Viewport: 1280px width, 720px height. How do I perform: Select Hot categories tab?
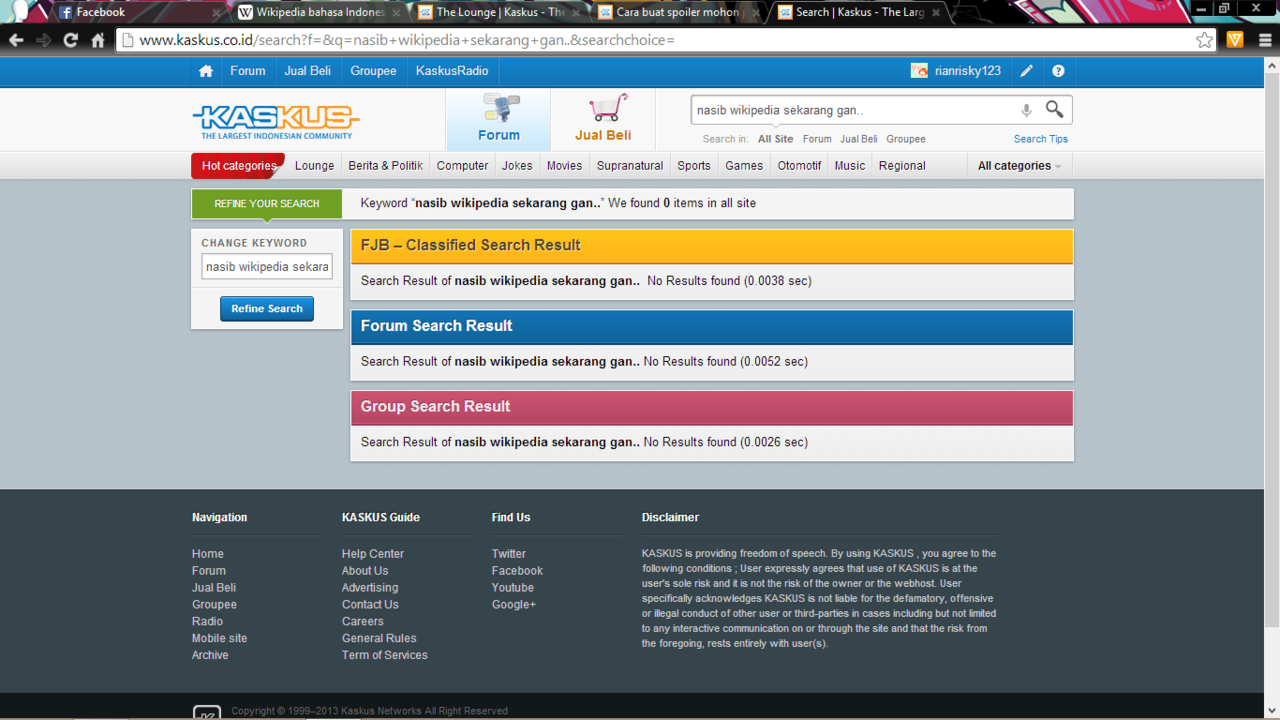coord(238,166)
